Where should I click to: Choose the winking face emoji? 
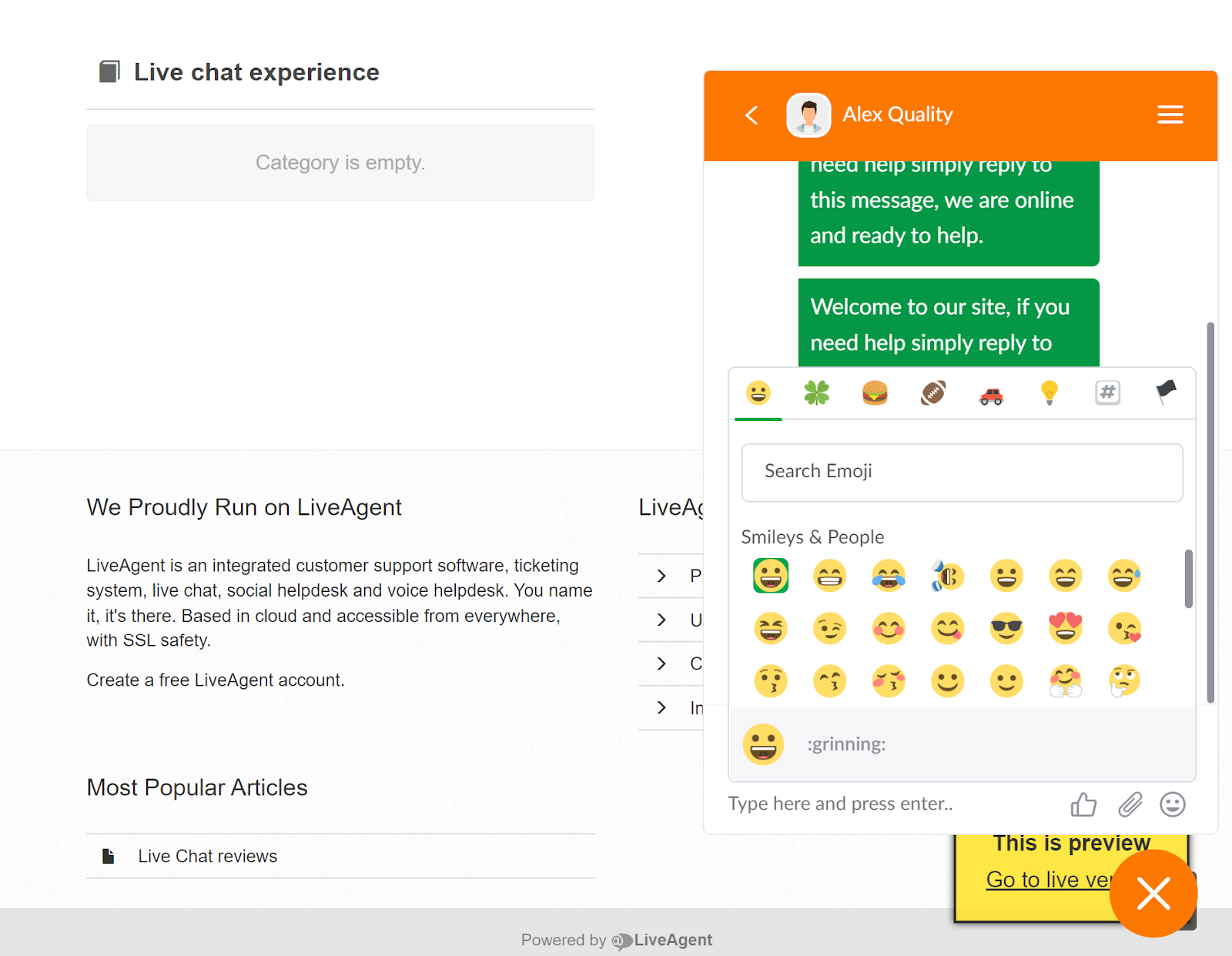tap(829, 629)
